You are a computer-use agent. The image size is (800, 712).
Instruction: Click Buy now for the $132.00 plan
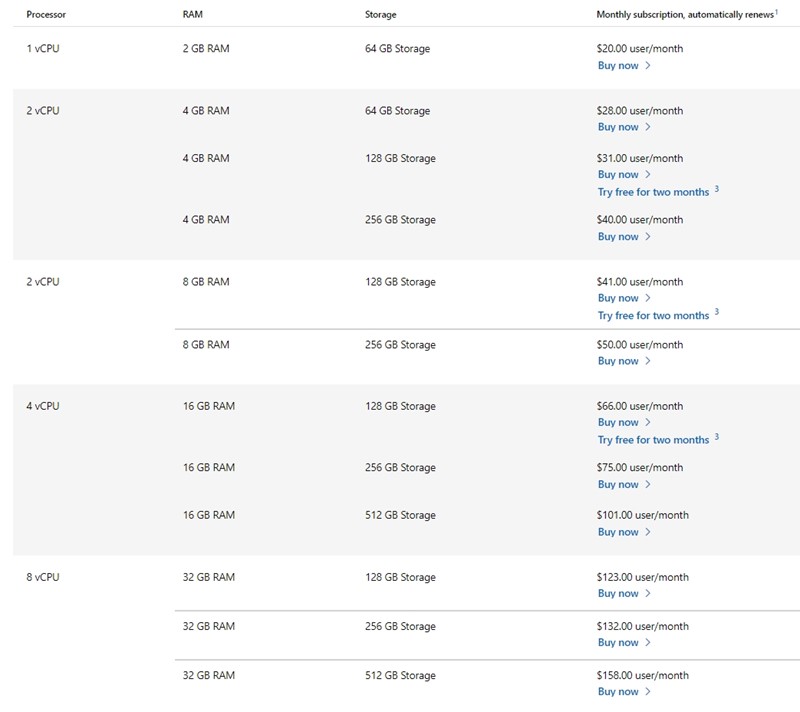[618, 643]
